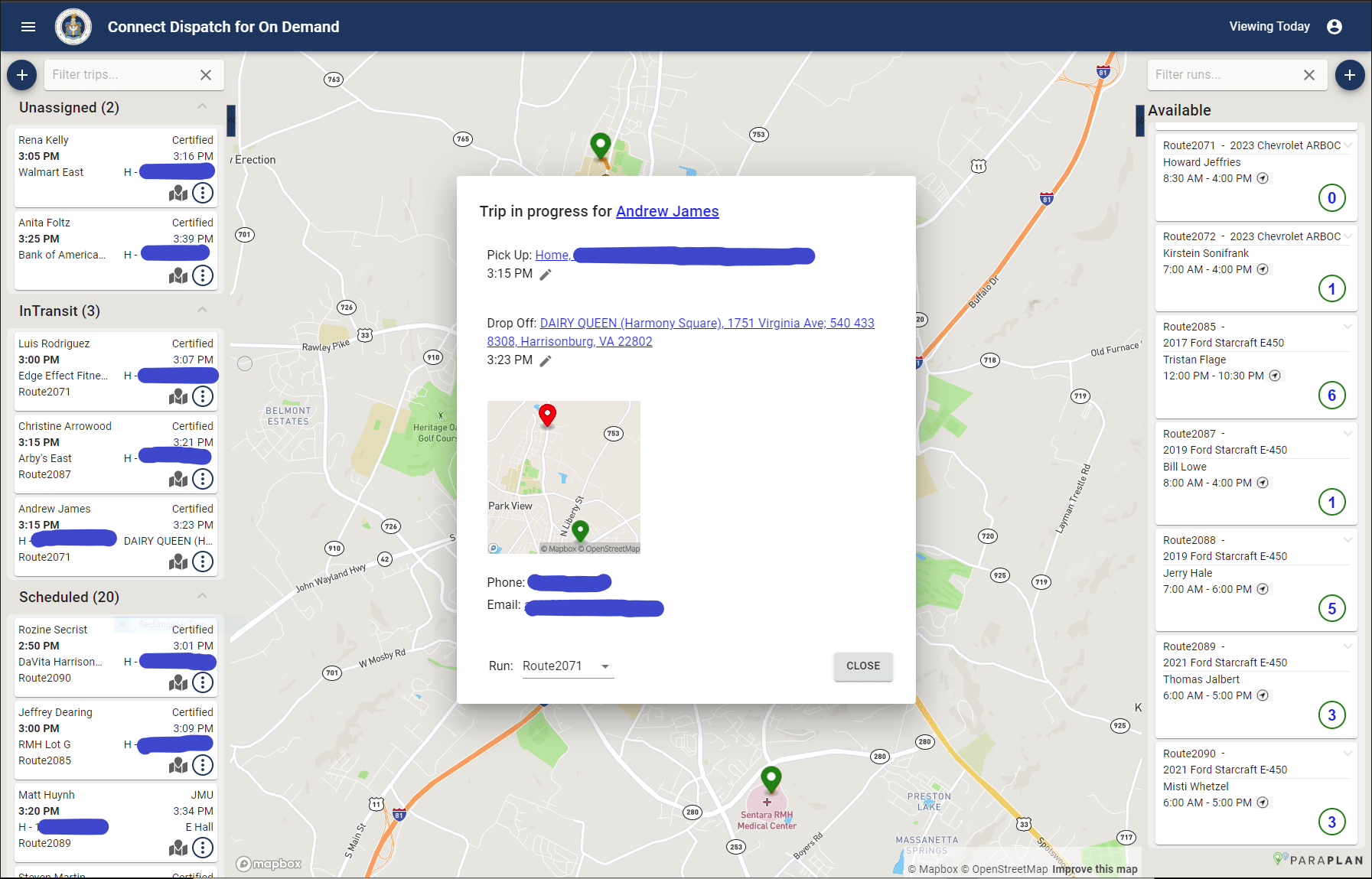Expand the Route2085 run card
This screenshot has width=1372, height=879.
1348,327
